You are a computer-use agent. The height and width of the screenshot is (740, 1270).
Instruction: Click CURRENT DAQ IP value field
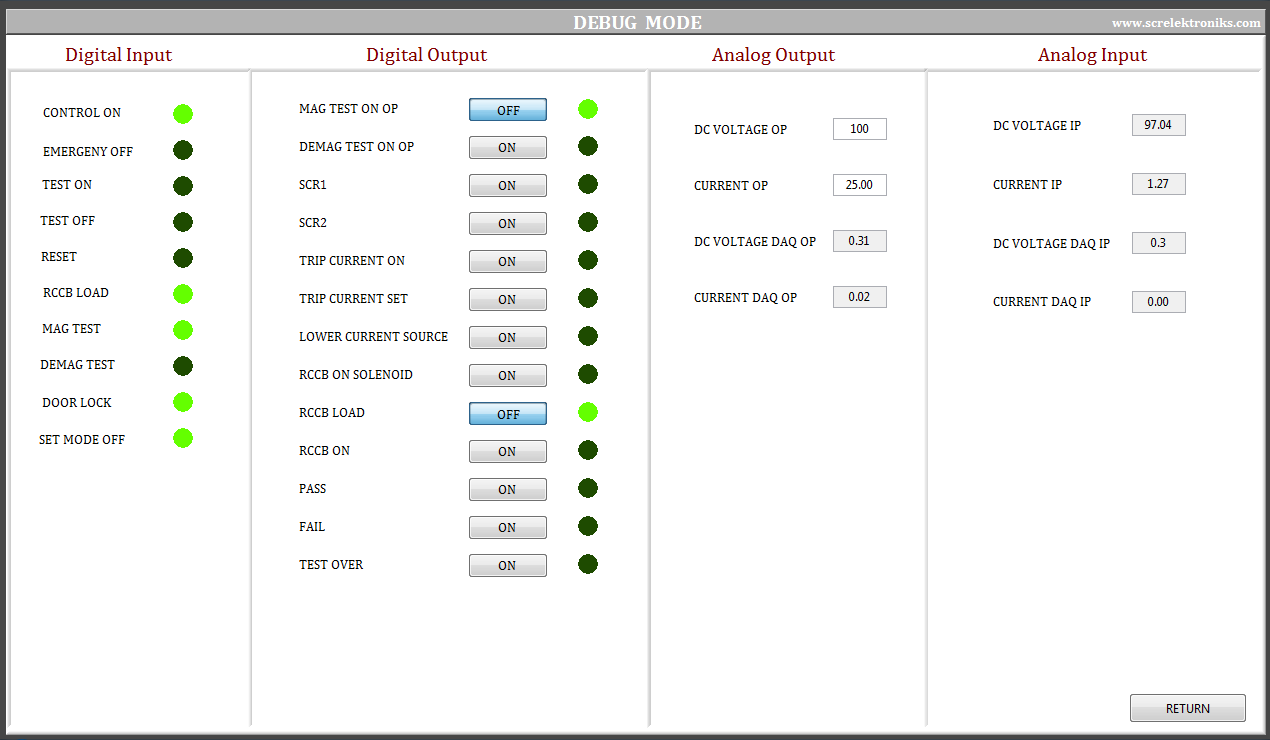(x=1159, y=302)
